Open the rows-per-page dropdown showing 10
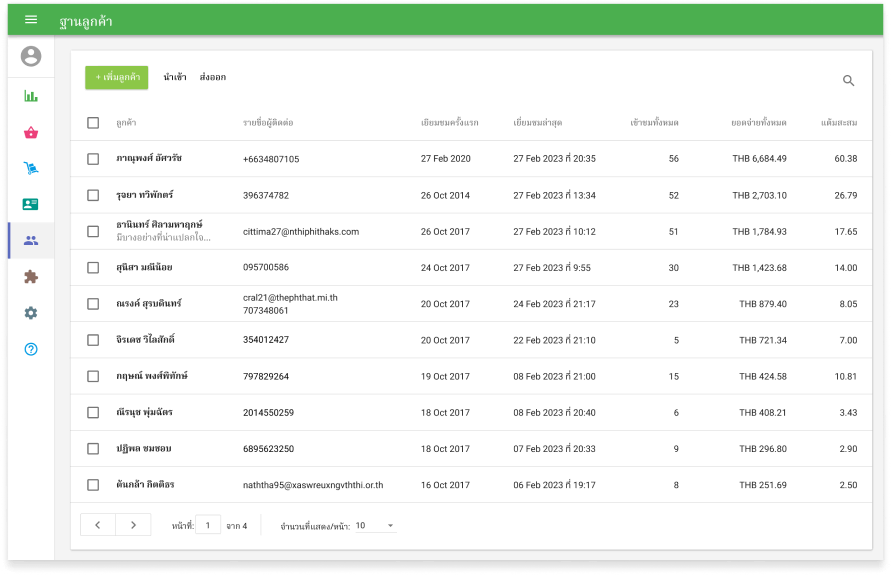Viewport: 891px width, 576px height. click(x=375, y=525)
